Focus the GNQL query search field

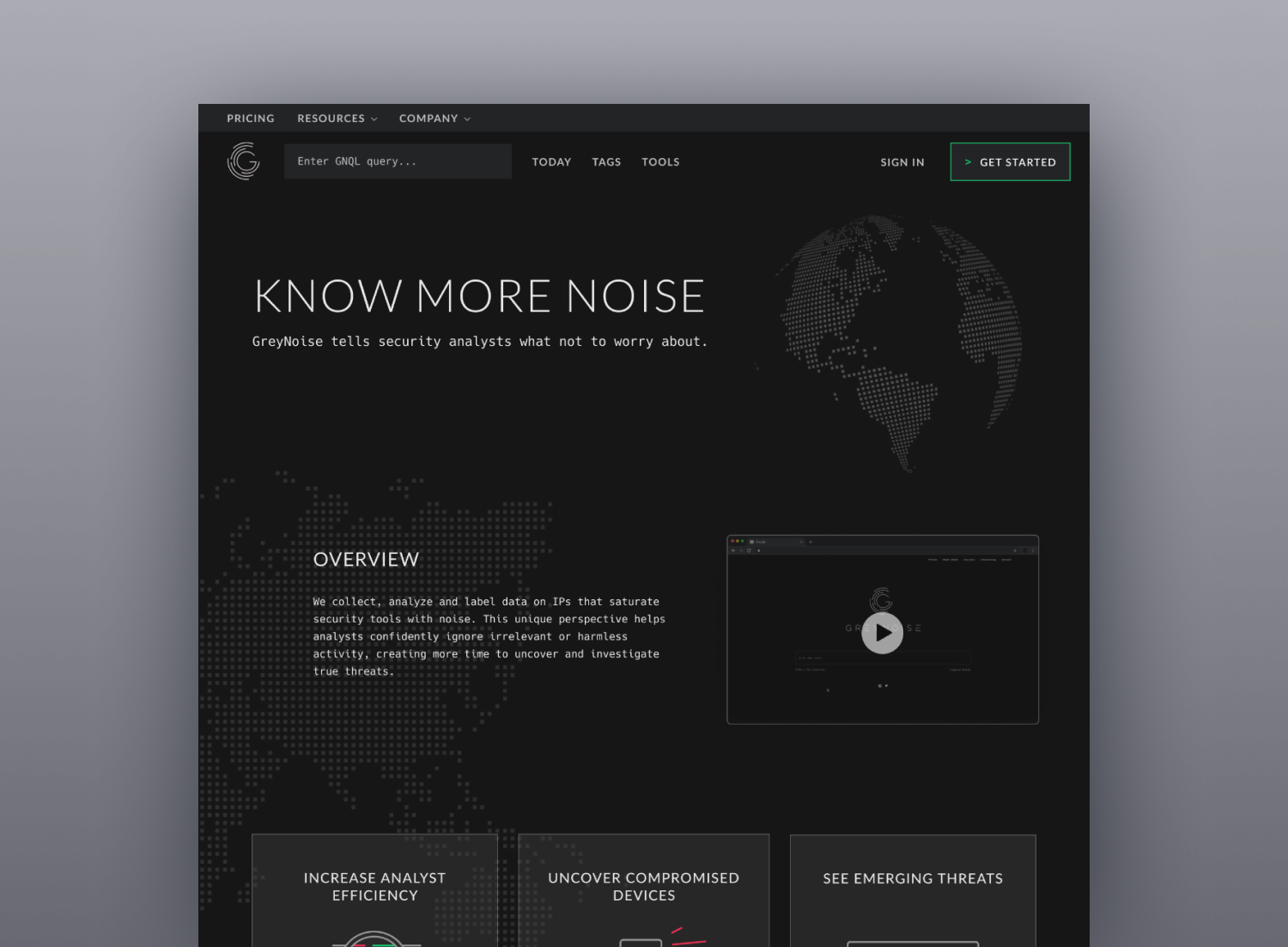pyautogui.click(x=398, y=161)
